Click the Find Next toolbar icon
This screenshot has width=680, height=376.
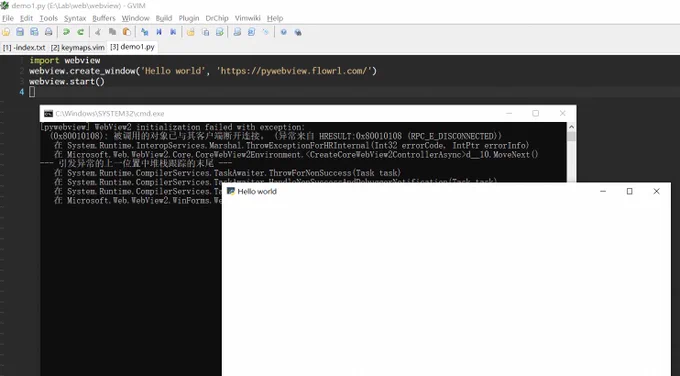159,32
